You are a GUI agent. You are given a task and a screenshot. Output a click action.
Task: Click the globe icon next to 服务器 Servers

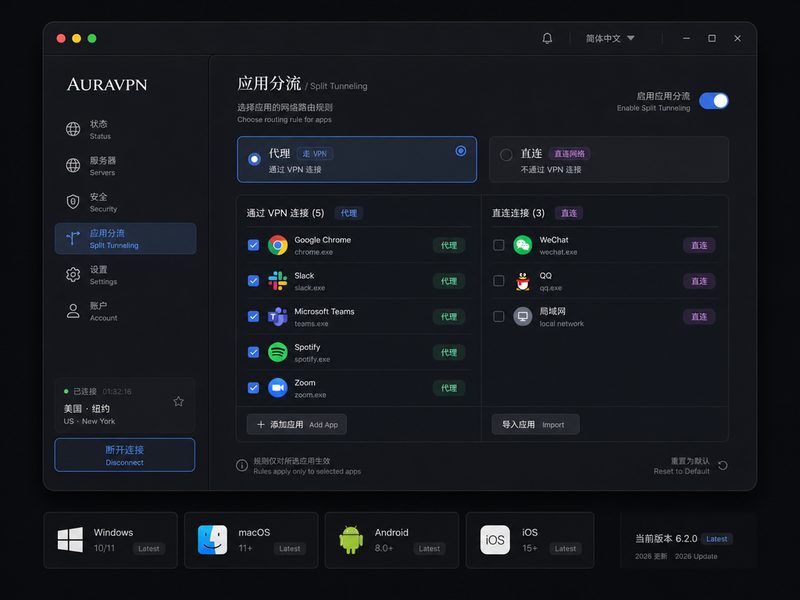click(73, 165)
